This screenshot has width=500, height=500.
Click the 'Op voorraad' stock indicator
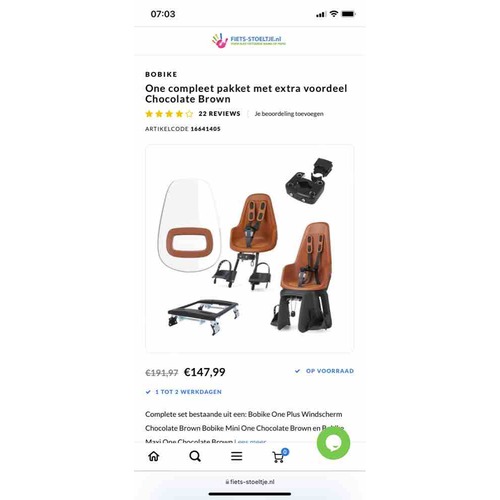324,371
